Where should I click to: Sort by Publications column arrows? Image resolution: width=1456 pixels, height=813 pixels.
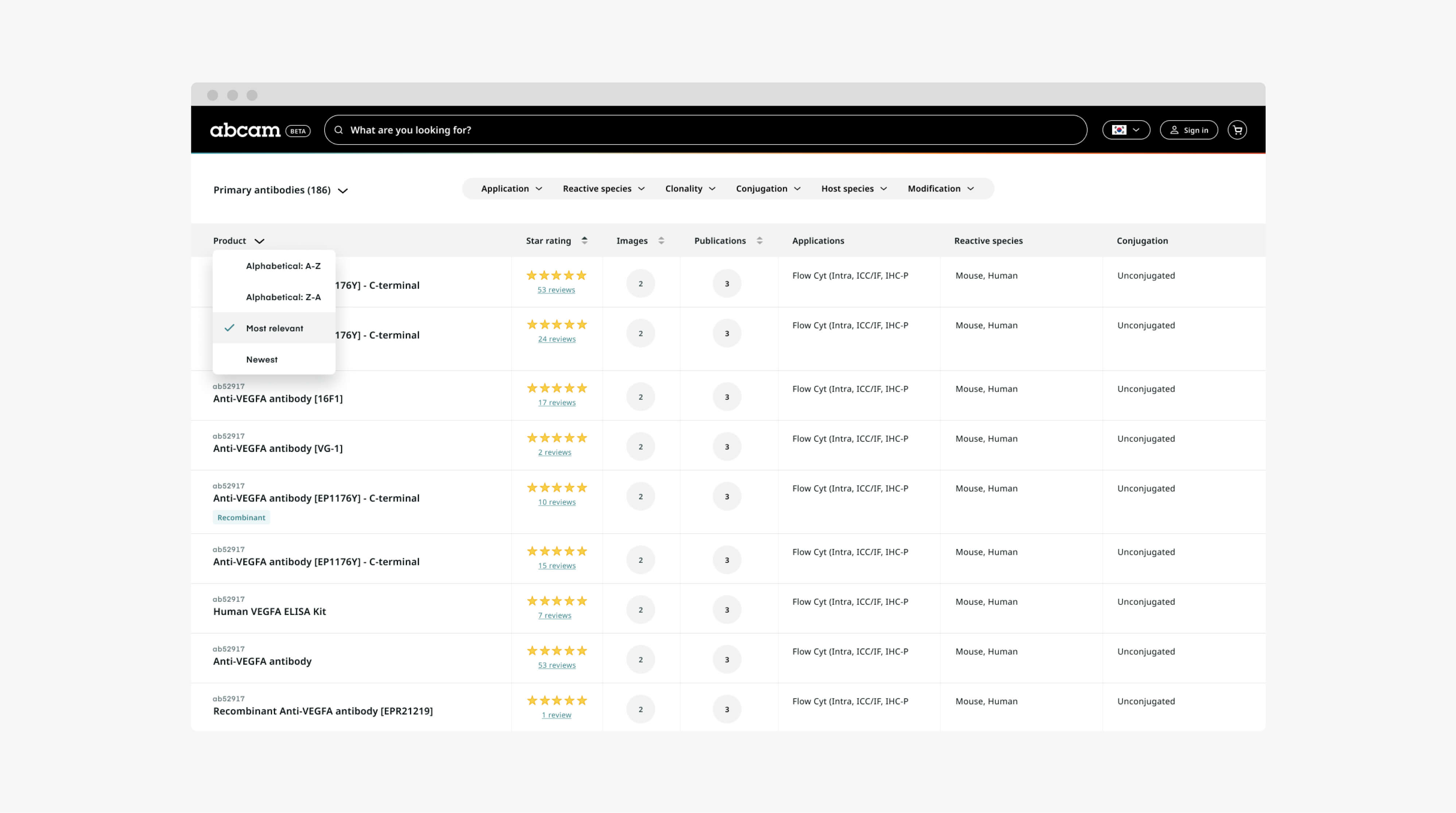coord(759,240)
